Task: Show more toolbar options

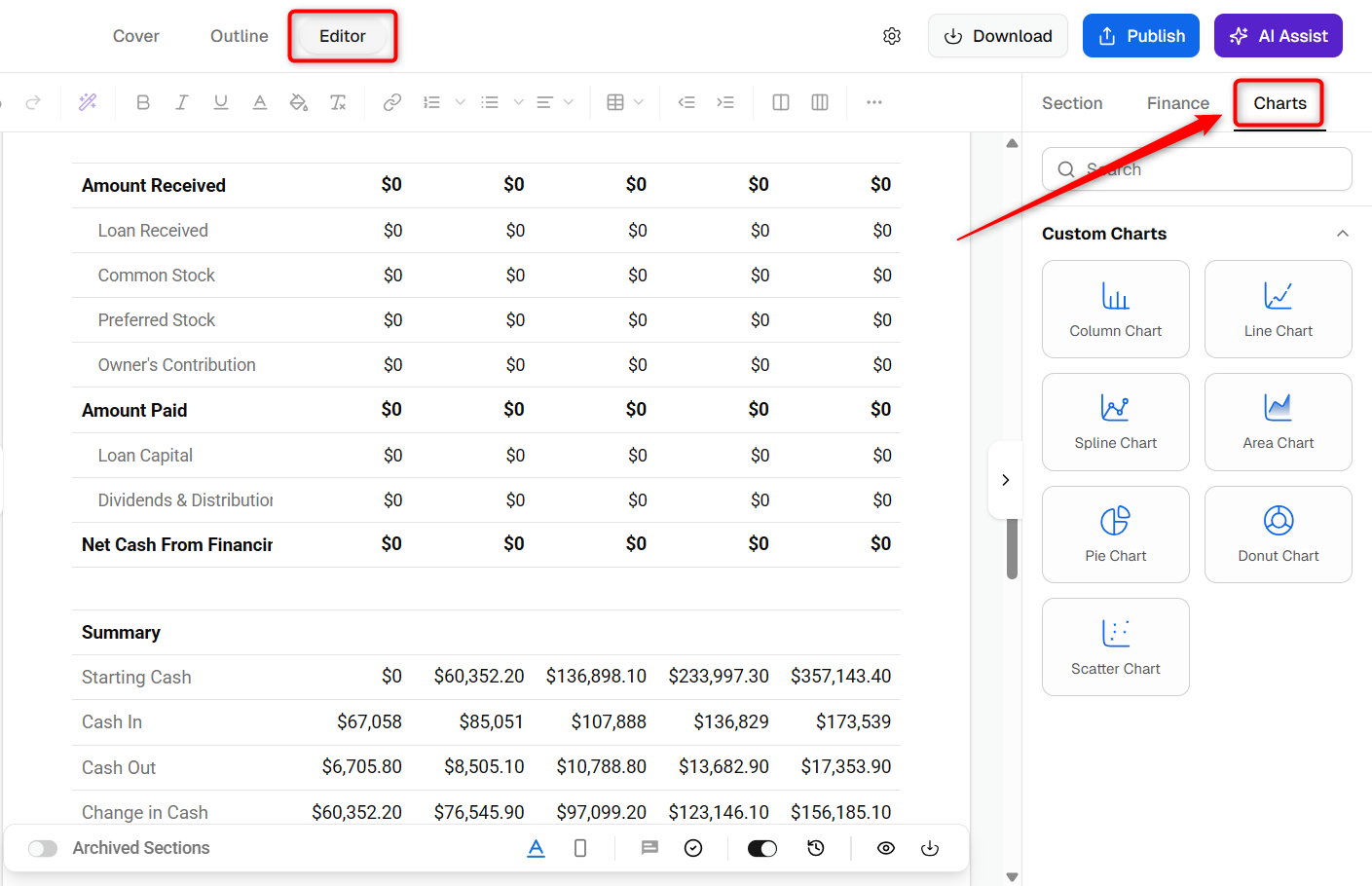Action: [874, 102]
